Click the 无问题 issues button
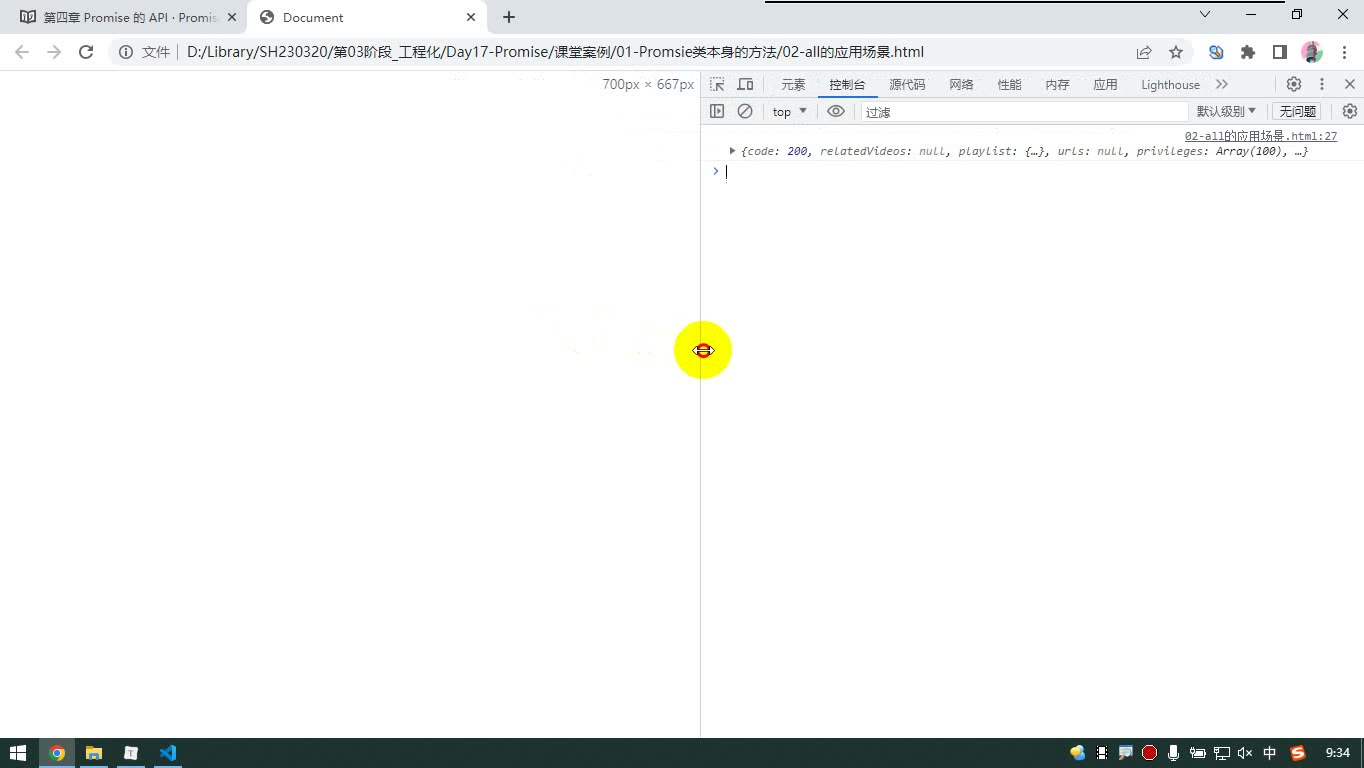 click(x=1297, y=112)
